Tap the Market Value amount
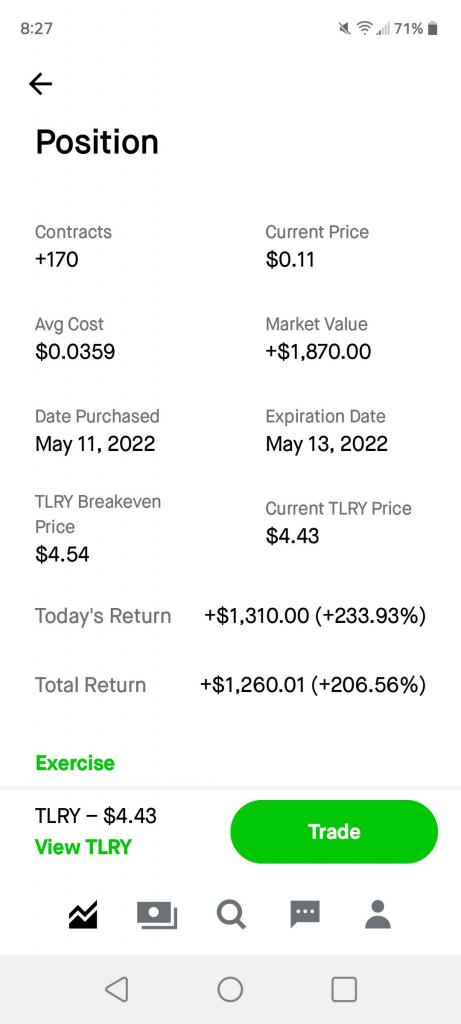461x1024 pixels. 318,351
